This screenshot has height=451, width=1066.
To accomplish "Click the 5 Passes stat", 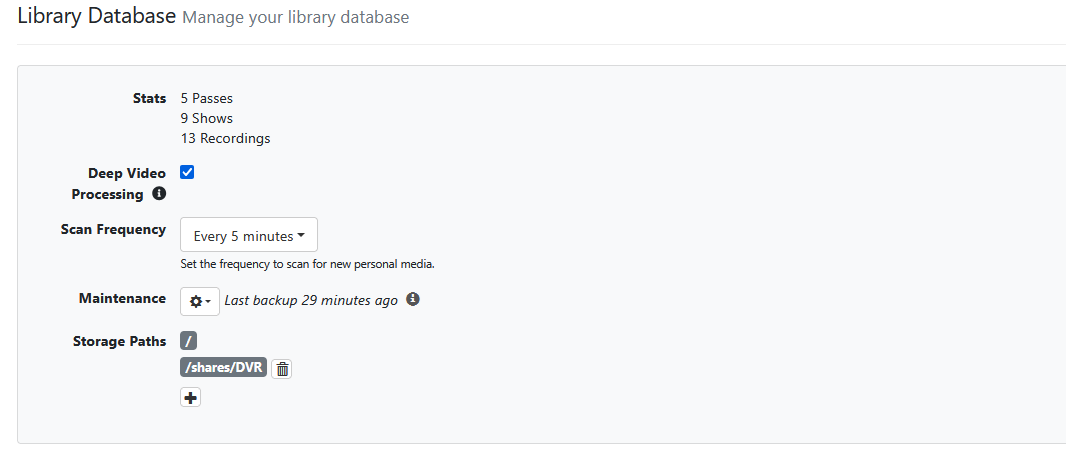I will (207, 98).
